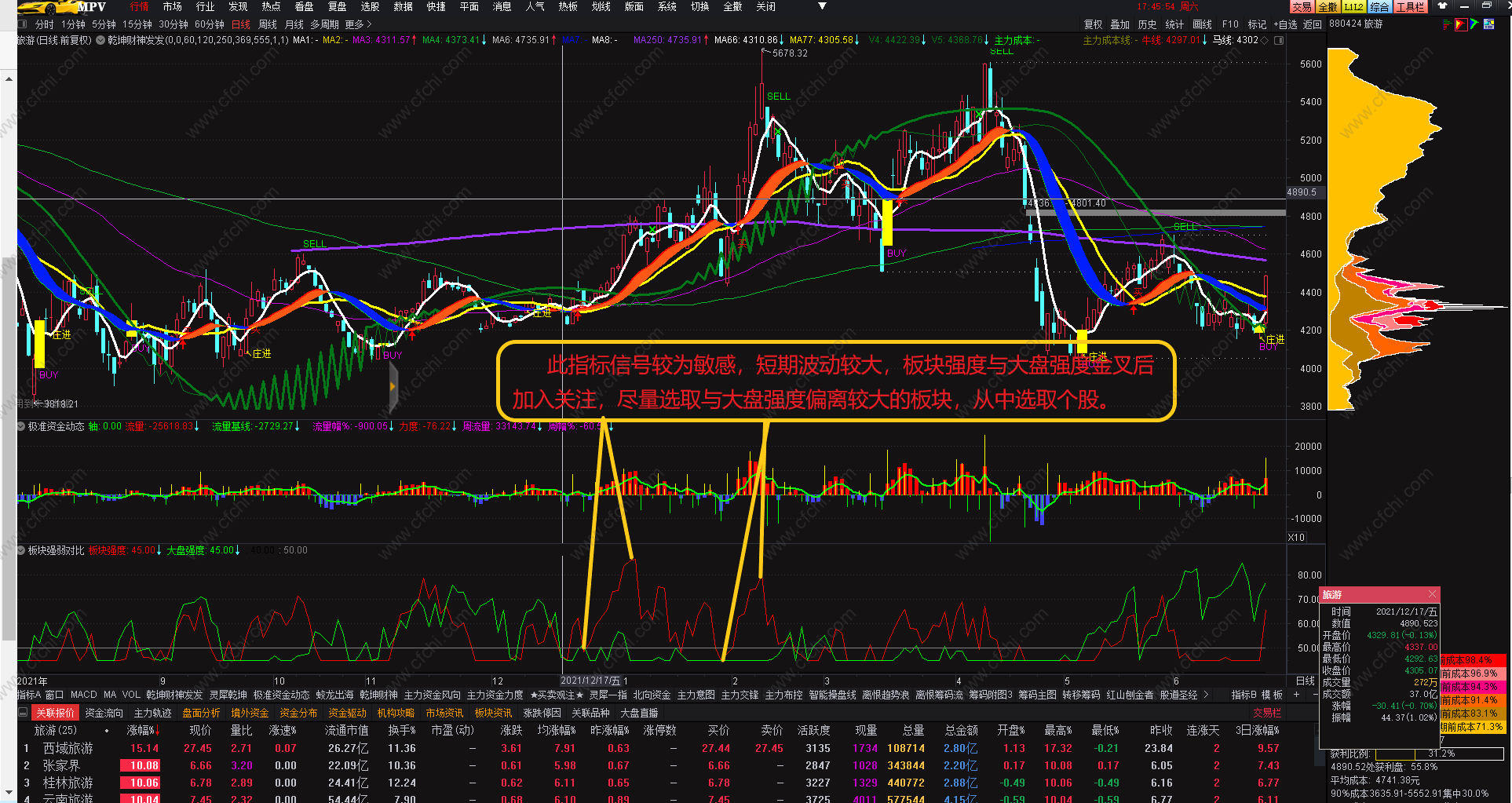Open the 指标B indicator group
The image size is (1512, 803).
(x=1244, y=695)
